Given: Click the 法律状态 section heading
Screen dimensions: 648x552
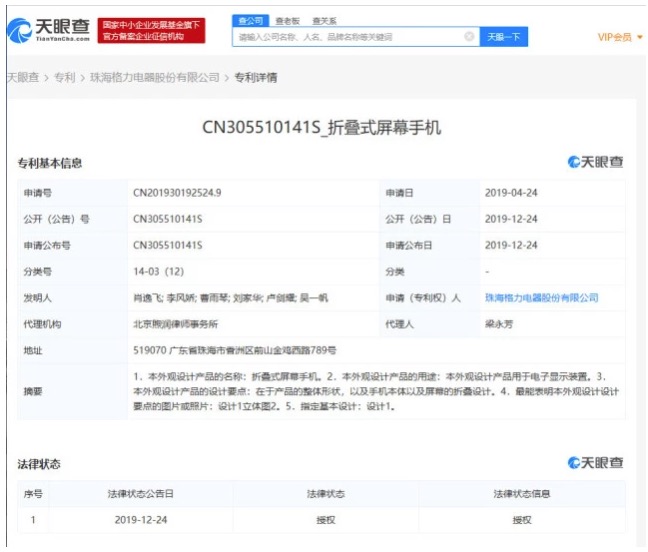Looking at the screenshot, I should click(39, 464).
